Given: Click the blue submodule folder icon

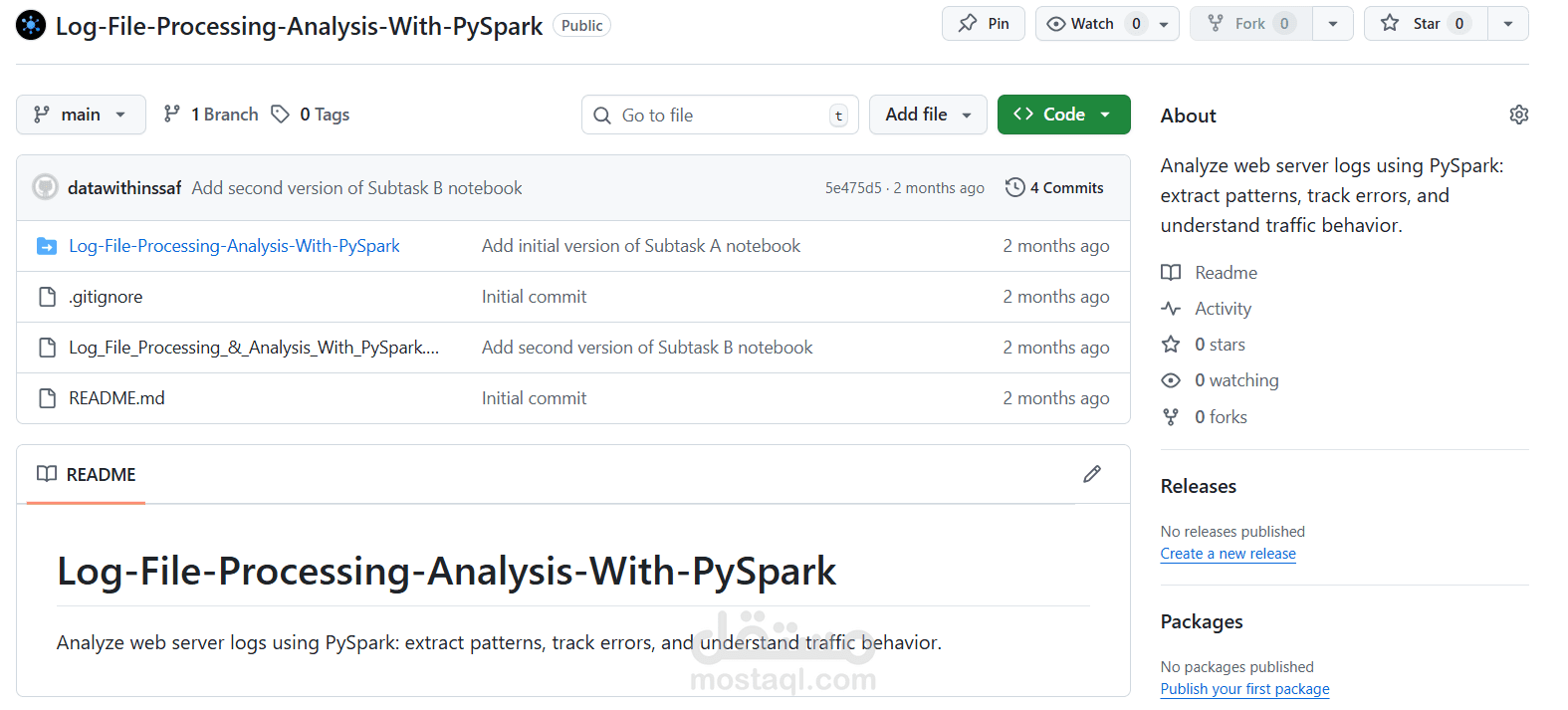Looking at the screenshot, I should 47,246.
